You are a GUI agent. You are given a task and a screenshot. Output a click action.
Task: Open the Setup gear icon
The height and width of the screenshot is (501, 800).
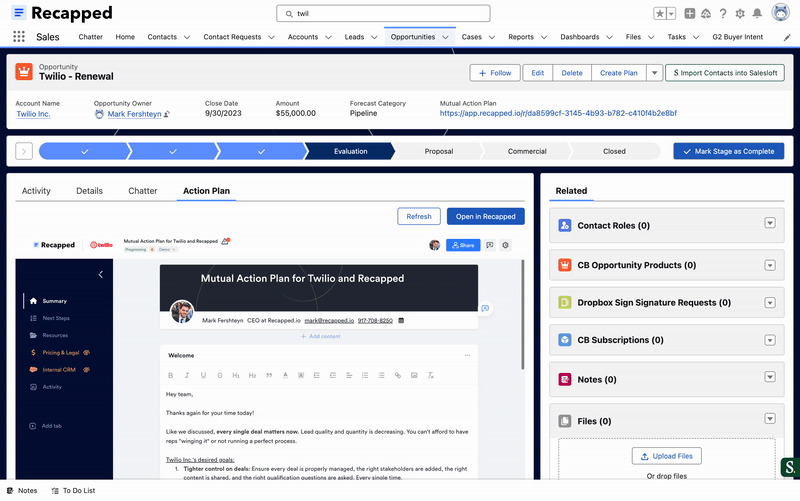740,14
